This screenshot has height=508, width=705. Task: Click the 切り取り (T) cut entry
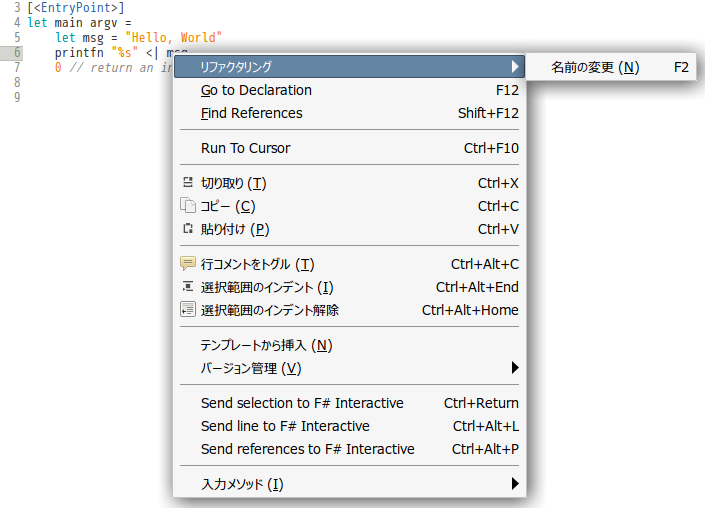[x=349, y=183]
